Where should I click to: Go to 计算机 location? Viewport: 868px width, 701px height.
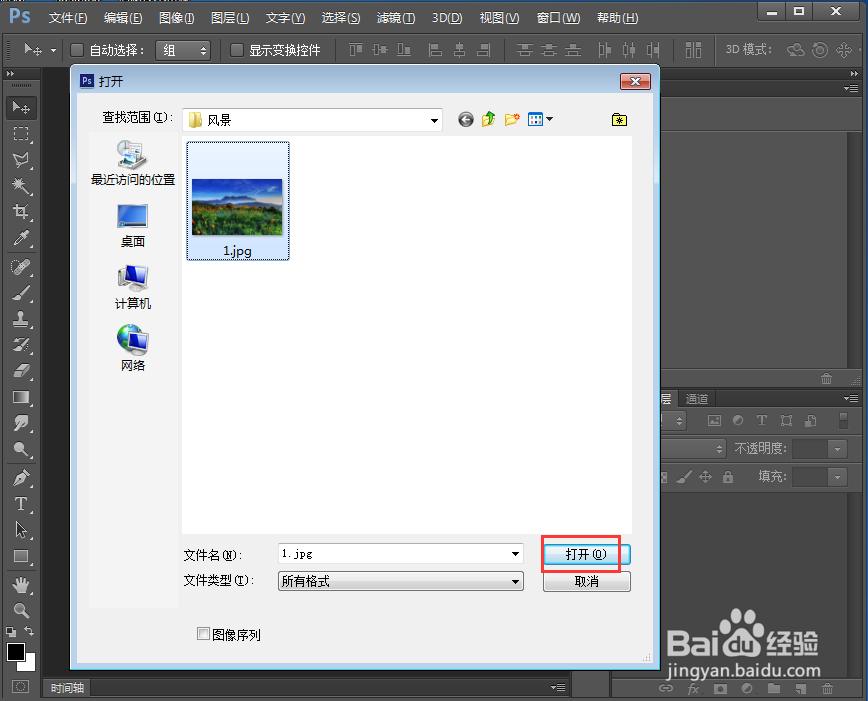pos(133,287)
